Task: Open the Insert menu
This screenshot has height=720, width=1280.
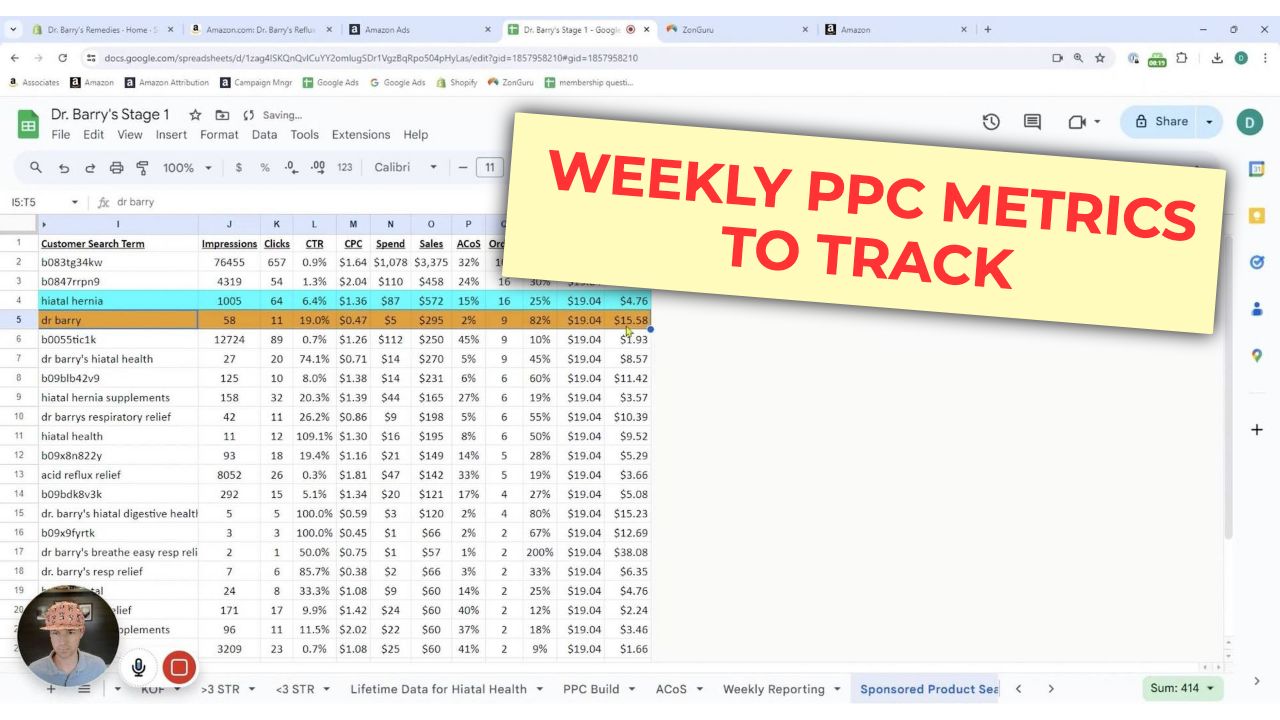Action: point(171,135)
